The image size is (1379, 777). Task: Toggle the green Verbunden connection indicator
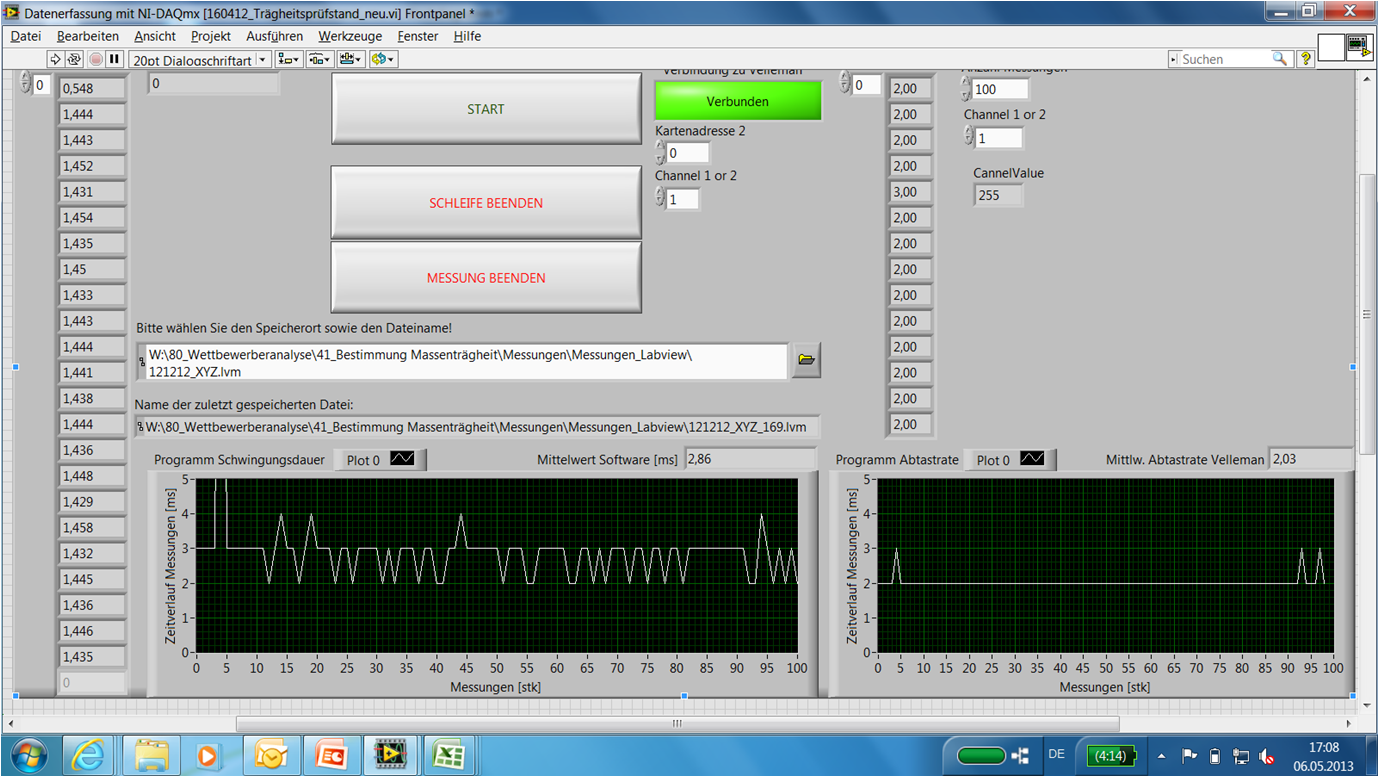click(737, 101)
